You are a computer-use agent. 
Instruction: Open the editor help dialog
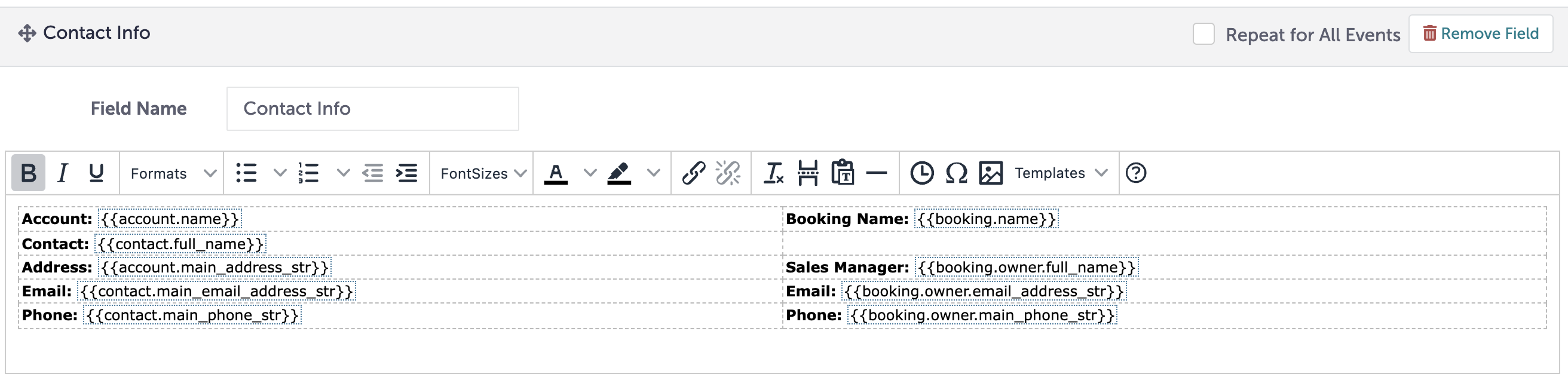[1137, 173]
